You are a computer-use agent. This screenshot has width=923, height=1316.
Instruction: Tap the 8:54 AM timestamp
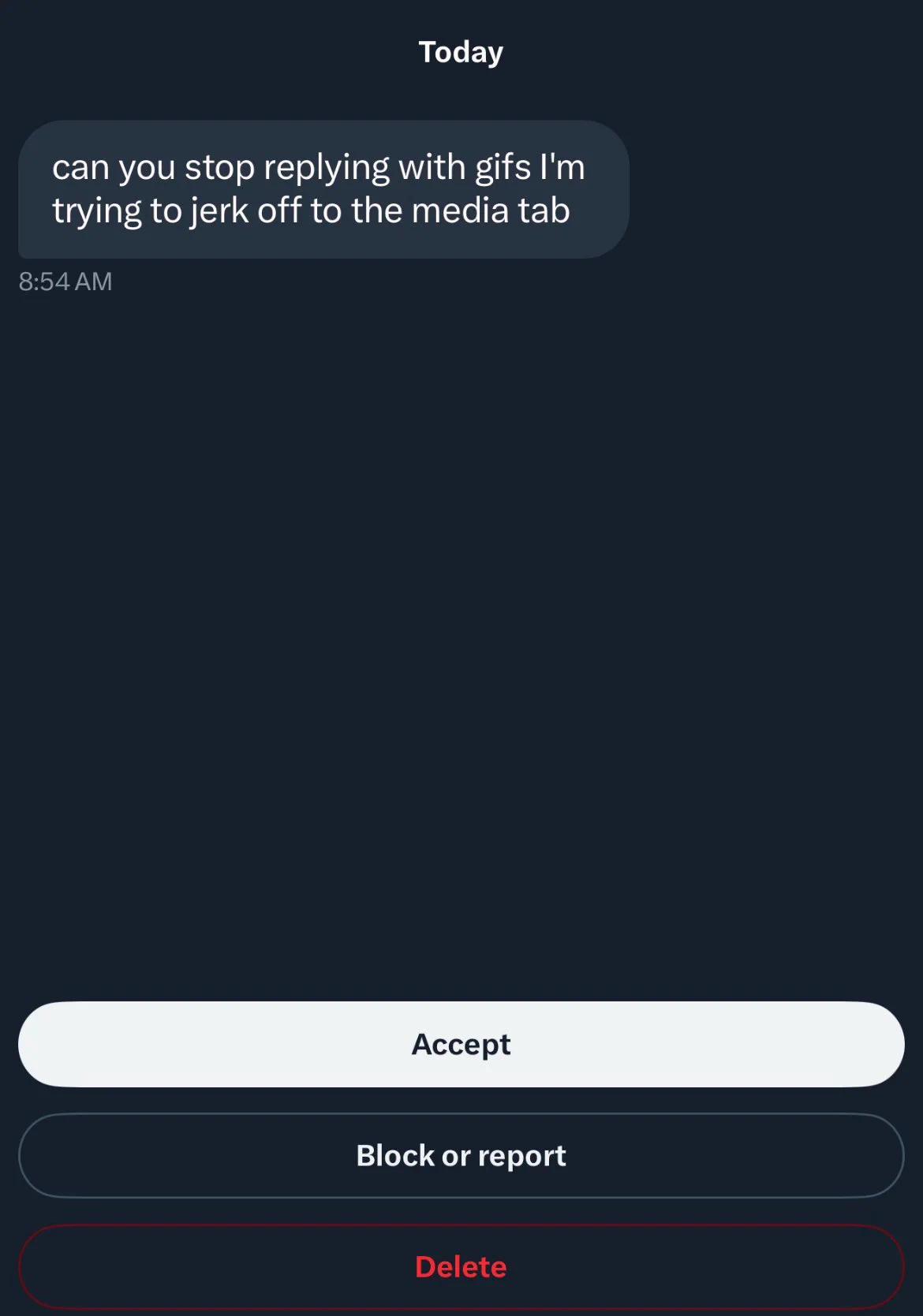(x=65, y=281)
